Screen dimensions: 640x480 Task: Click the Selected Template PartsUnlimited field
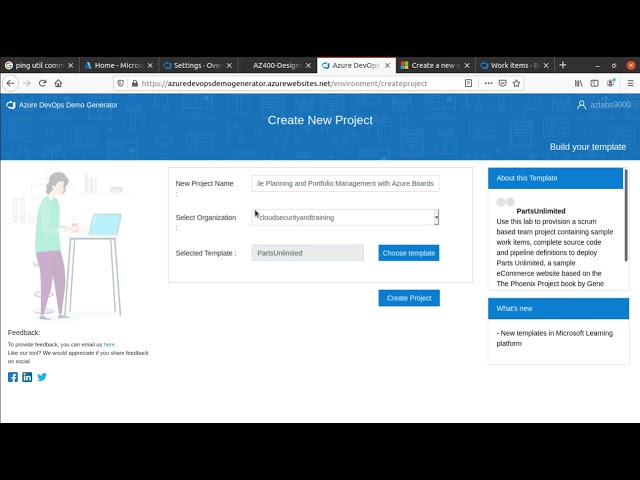[x=307, y=253]
